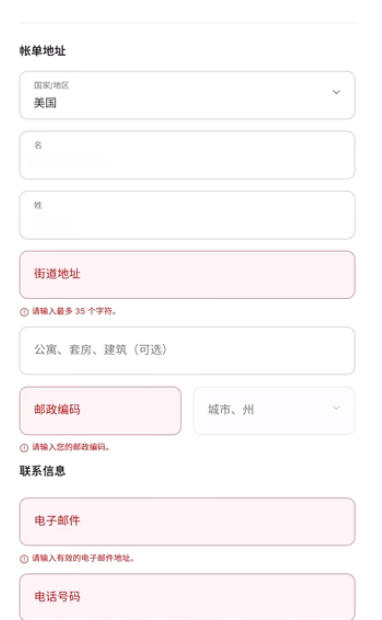
Task: Click the warning icon under 电子邮件
Action: [24, 559]
